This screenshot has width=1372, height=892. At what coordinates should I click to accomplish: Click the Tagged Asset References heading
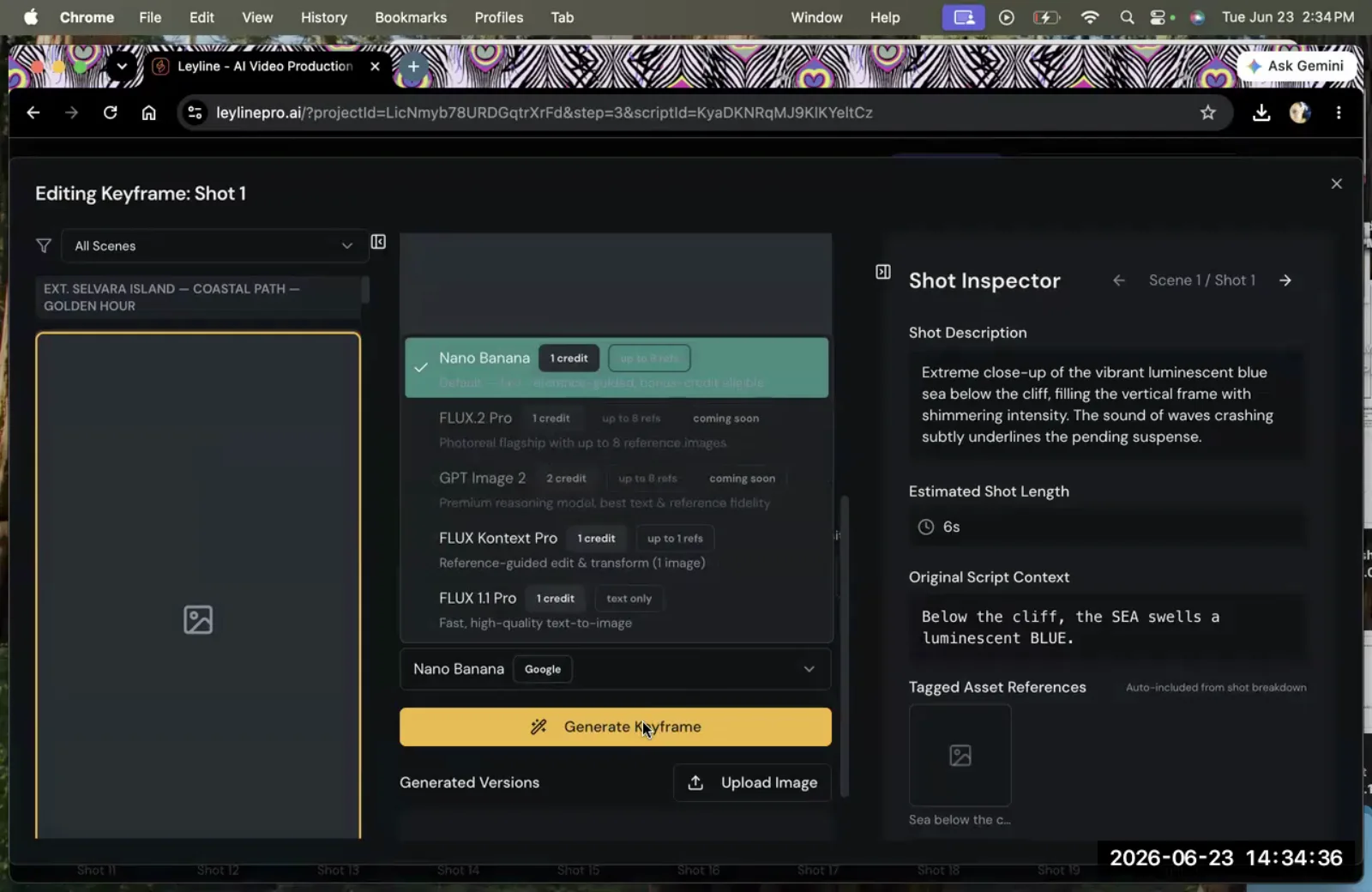point(997,687)
